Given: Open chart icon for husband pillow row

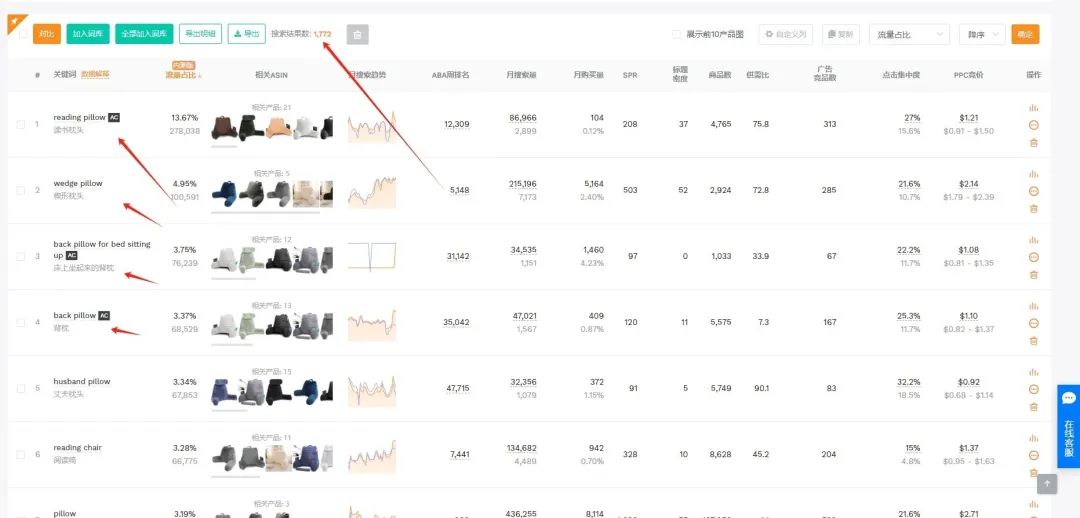Looking at the screenshot, I should click(x=1033, y=372).
